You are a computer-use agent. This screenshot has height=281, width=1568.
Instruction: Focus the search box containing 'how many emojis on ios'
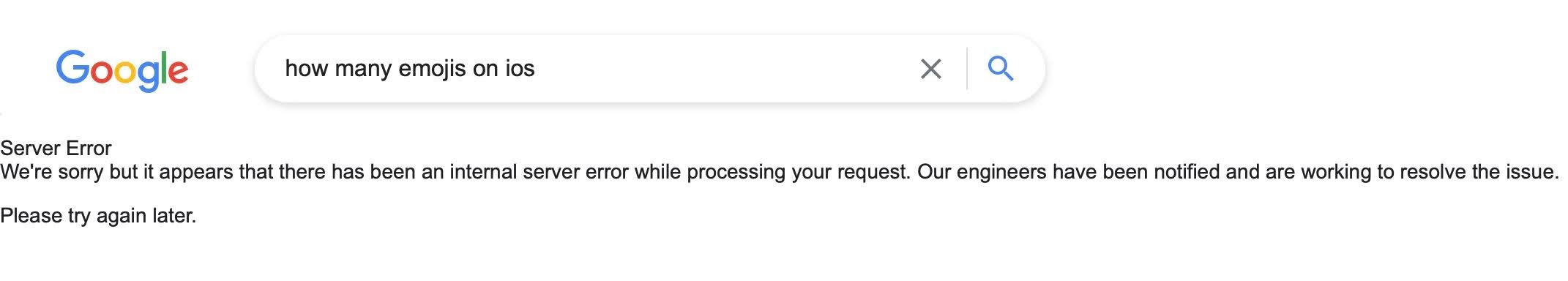(649, 69)
